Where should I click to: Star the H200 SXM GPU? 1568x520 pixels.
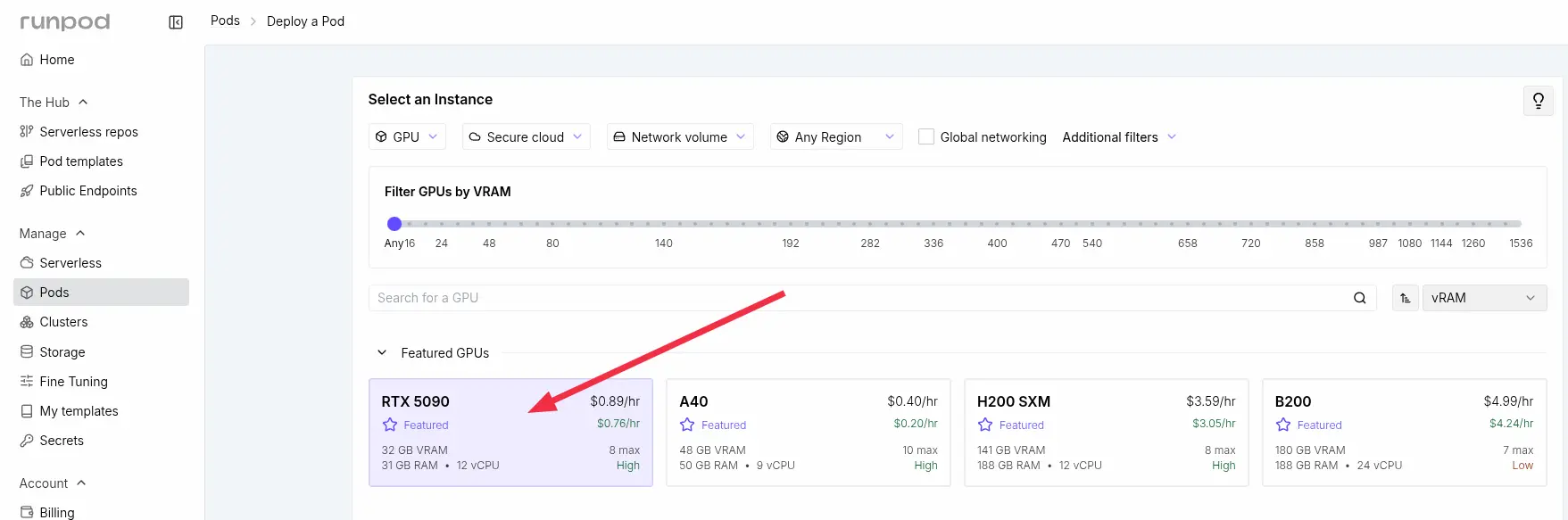click(985, 425)
